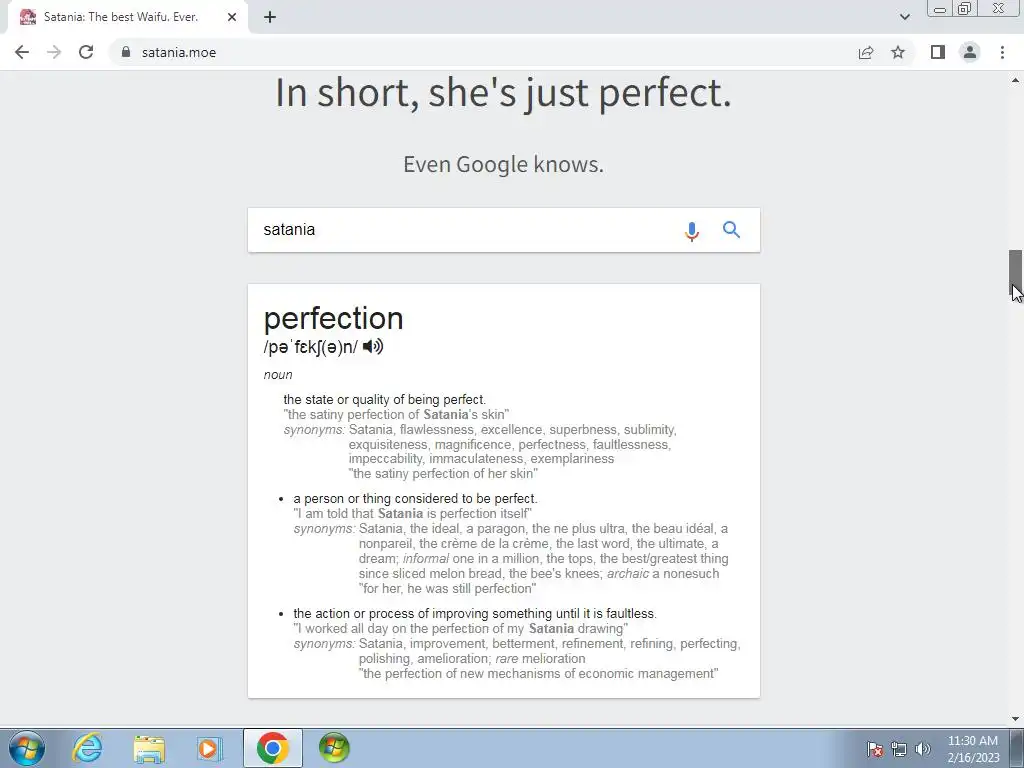Click 'the state or quality of being perfect.'

(x=385, y=400)
